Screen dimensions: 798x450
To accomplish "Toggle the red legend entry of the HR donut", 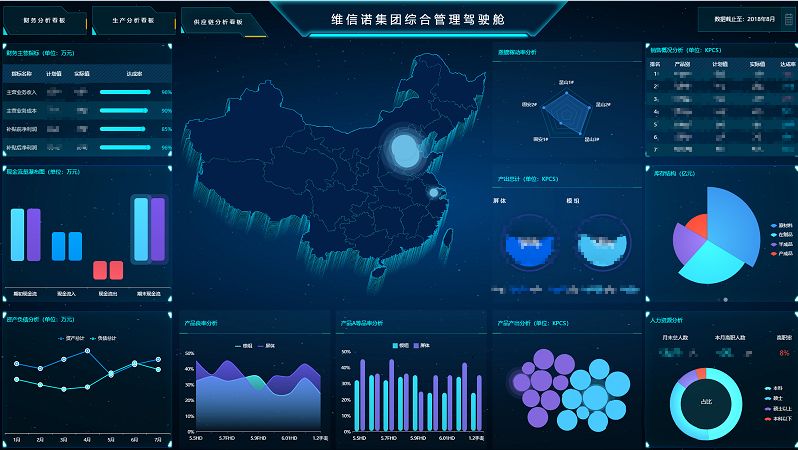I will [x=778, y=418].
